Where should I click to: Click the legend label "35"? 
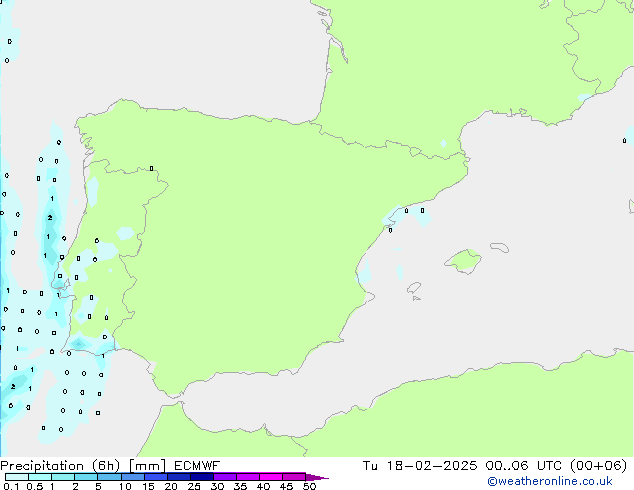click(x=240, y=486)
